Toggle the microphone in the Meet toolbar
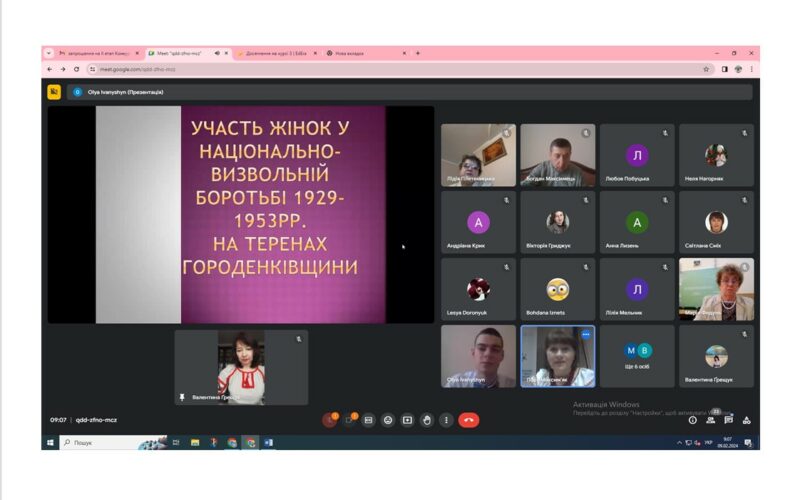Image resolution: width=800 pixels, height=500 pixels. [x=329, y=420]
